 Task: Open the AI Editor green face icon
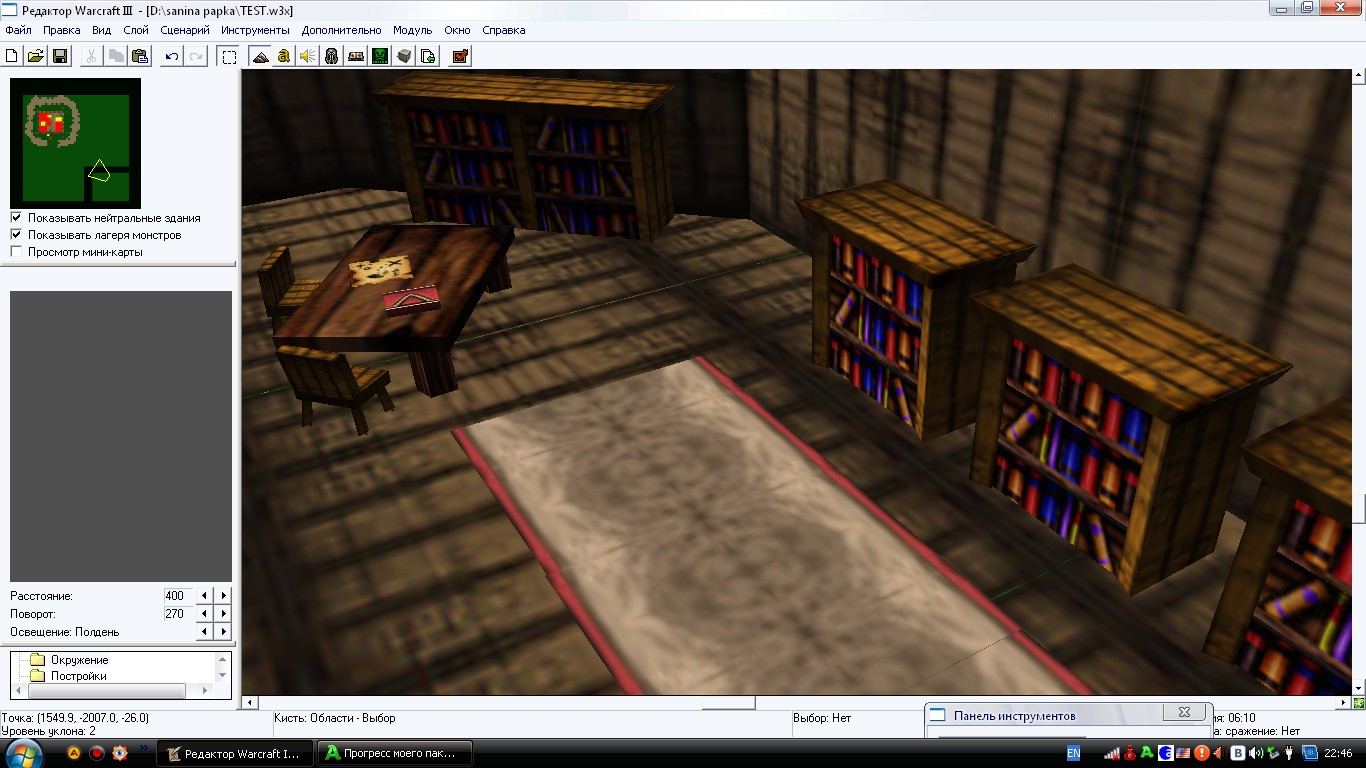380,56
